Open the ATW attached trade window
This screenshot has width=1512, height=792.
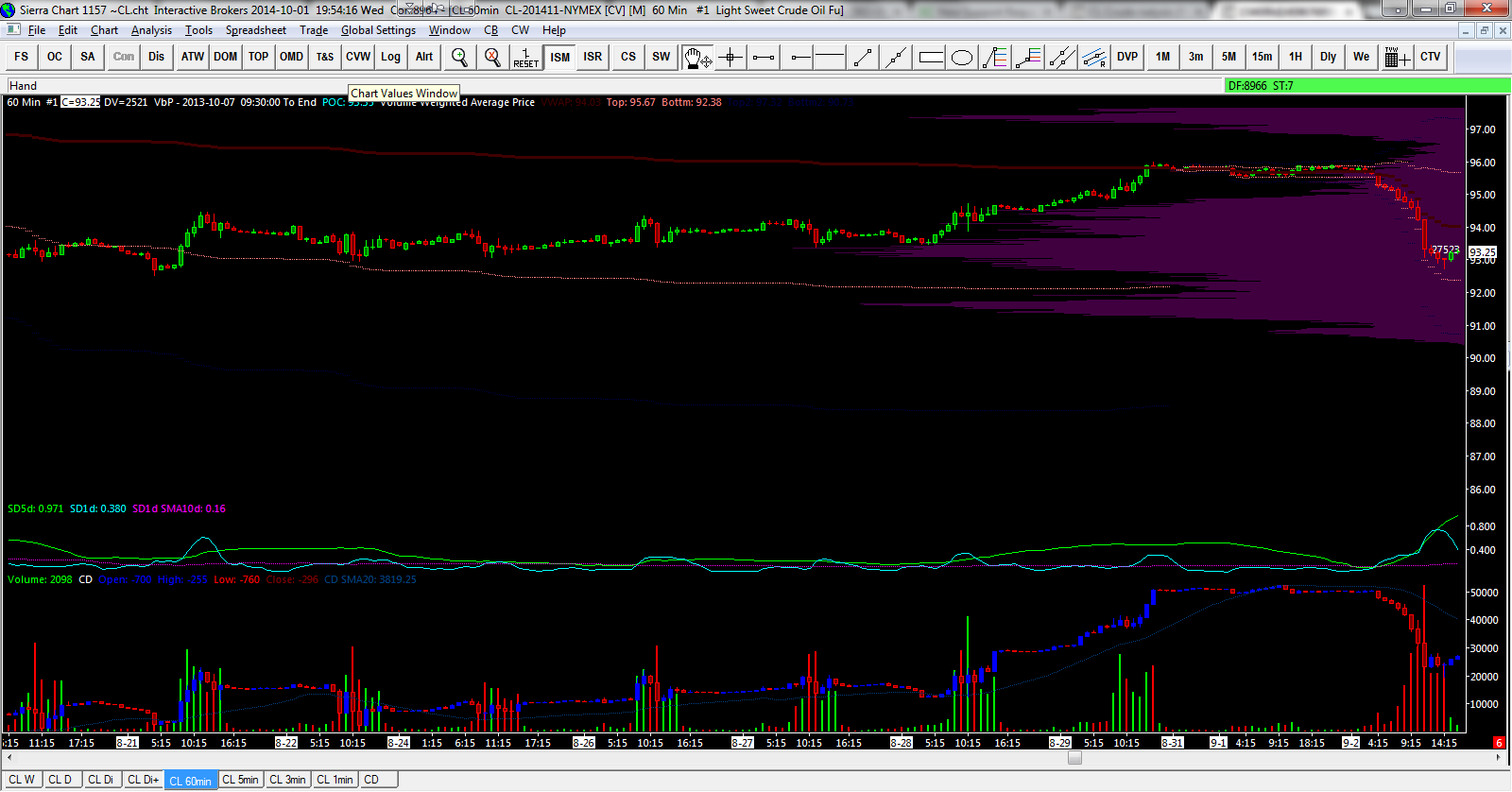coord(193,57)
